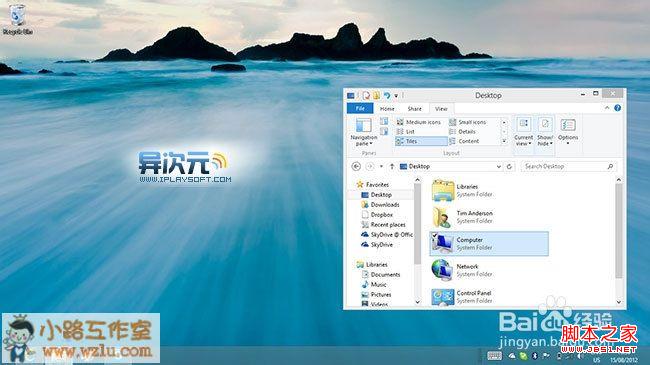Screen dimensions: 650x365
Task: Open Recent places in navigation pane
Action: pos(383,224)
